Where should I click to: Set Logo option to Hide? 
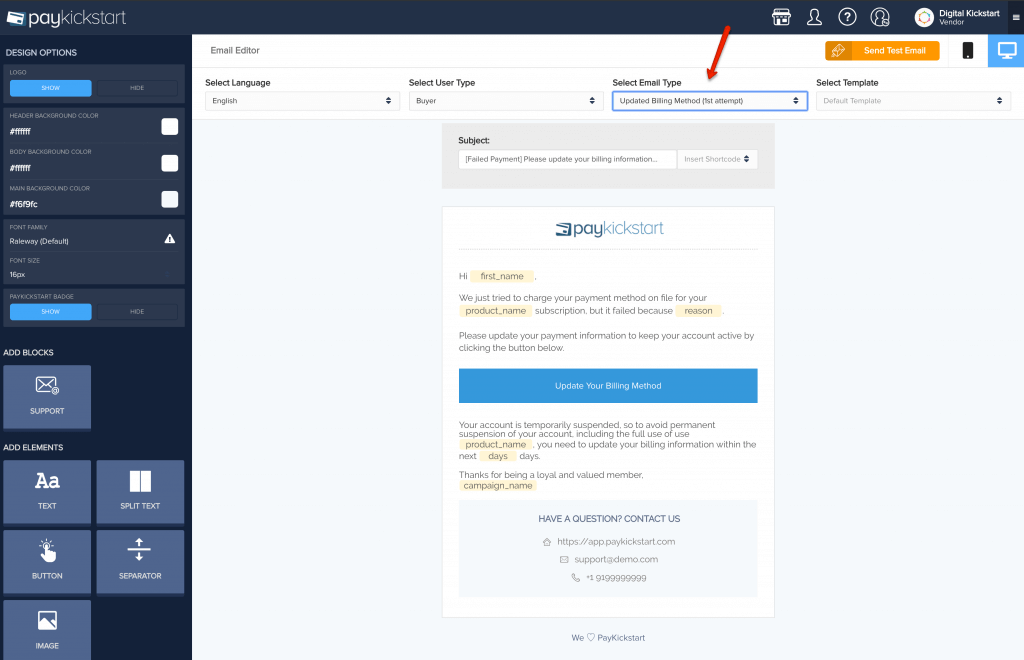tap(137, 88)
